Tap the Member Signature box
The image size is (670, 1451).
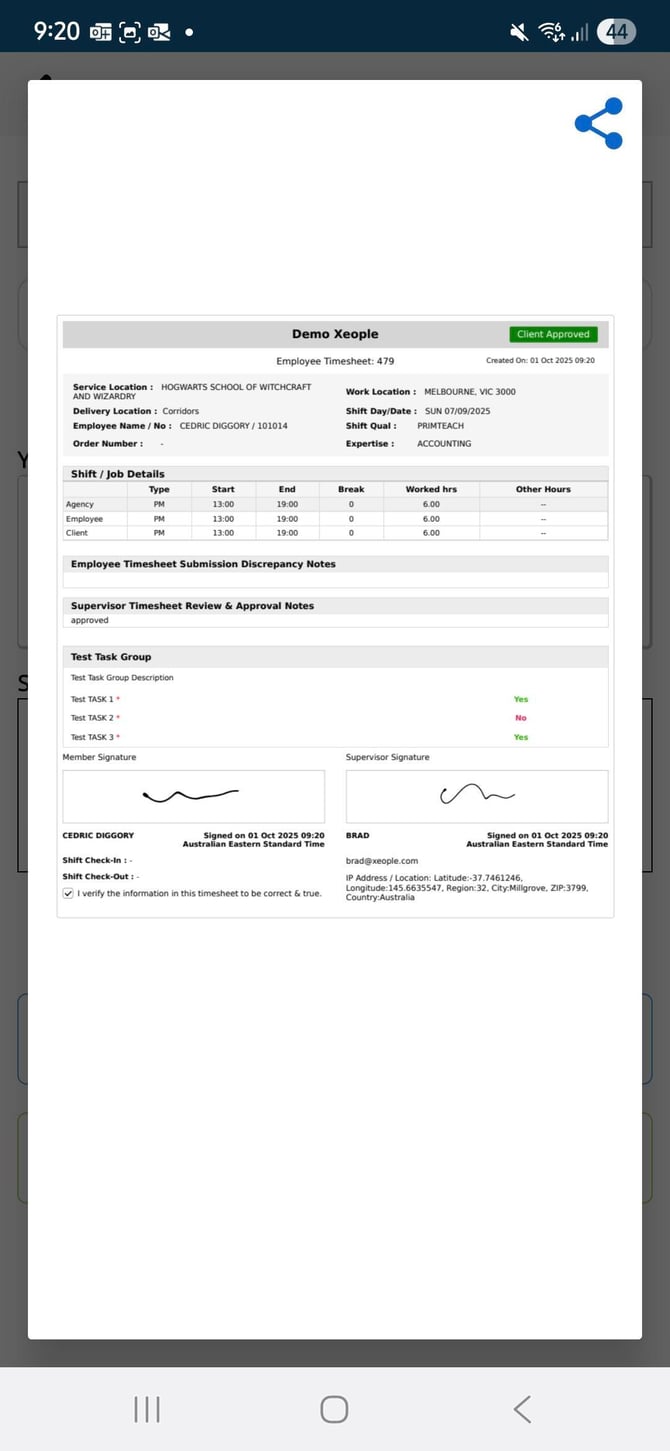tap(193, 796)
